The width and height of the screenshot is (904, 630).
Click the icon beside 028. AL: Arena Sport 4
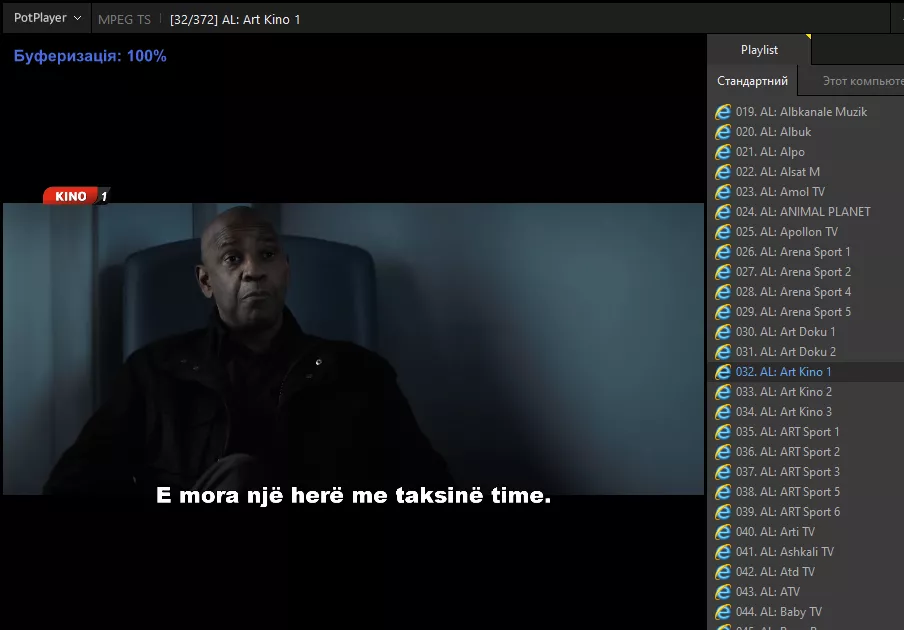723,292
